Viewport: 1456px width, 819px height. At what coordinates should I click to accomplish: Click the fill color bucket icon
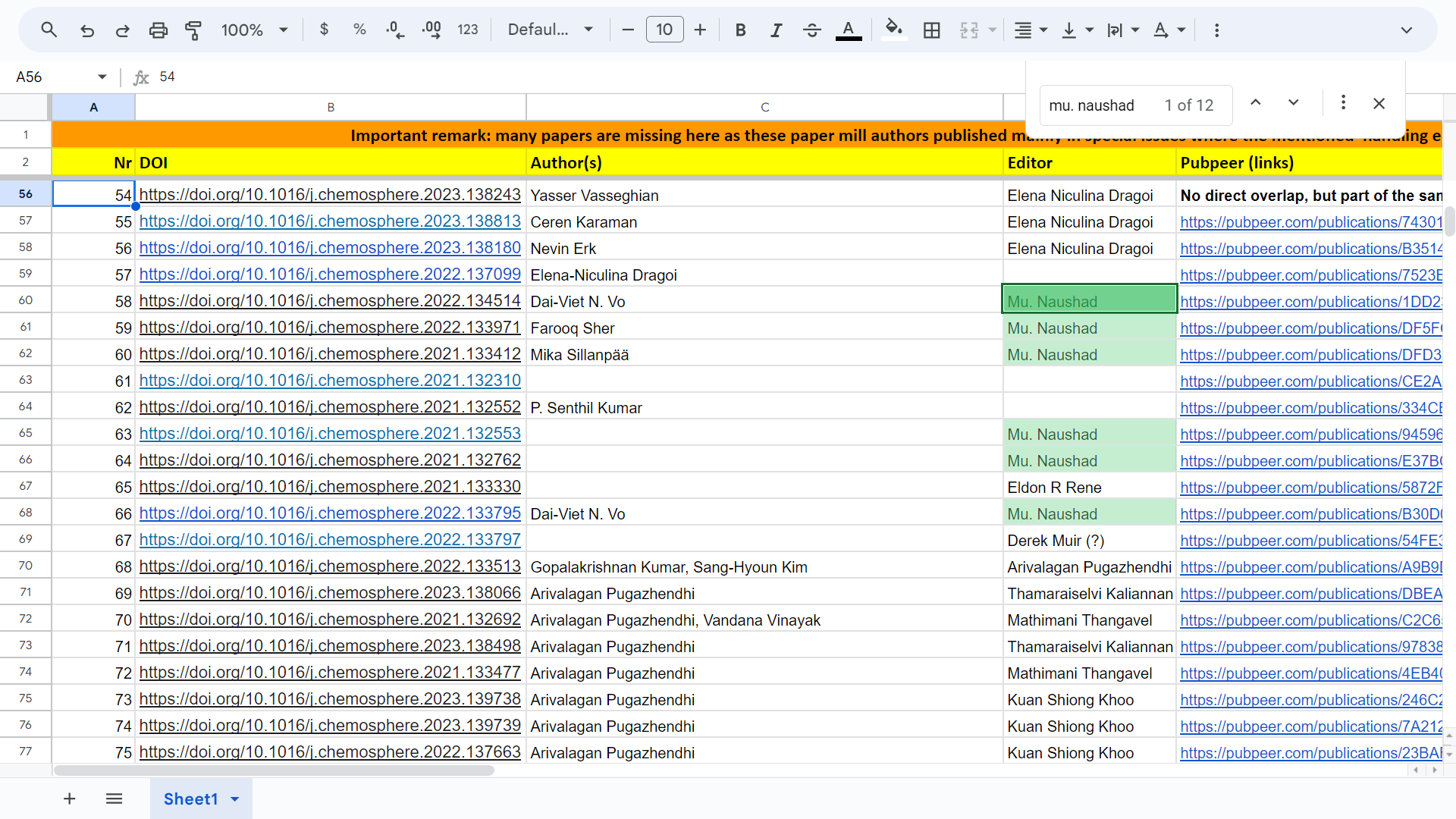[x=893, y=30]
